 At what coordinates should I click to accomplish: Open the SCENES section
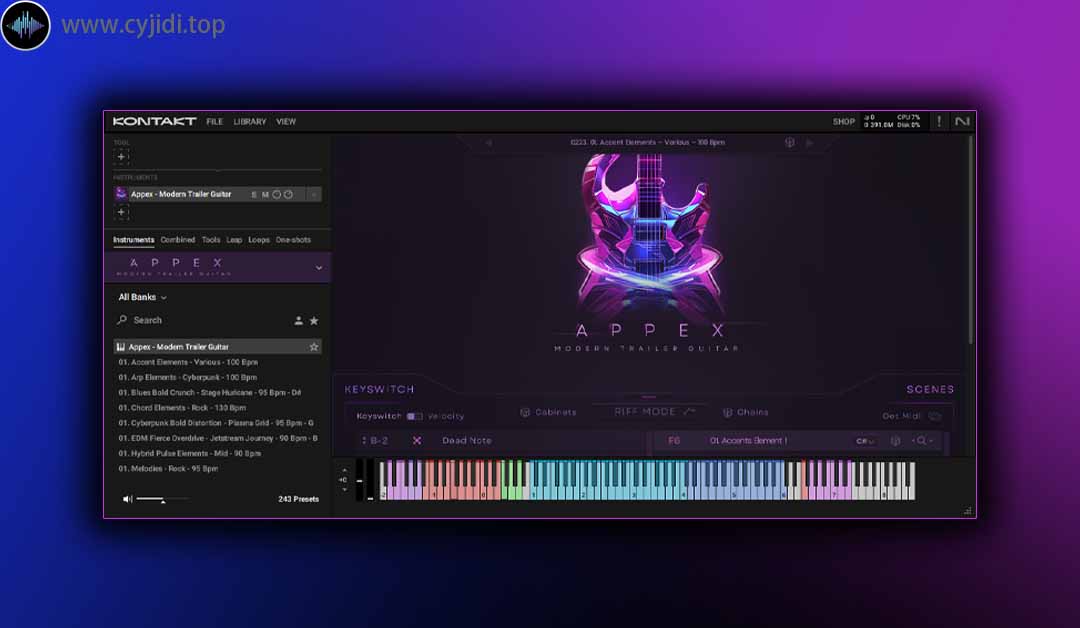point(930,390)
